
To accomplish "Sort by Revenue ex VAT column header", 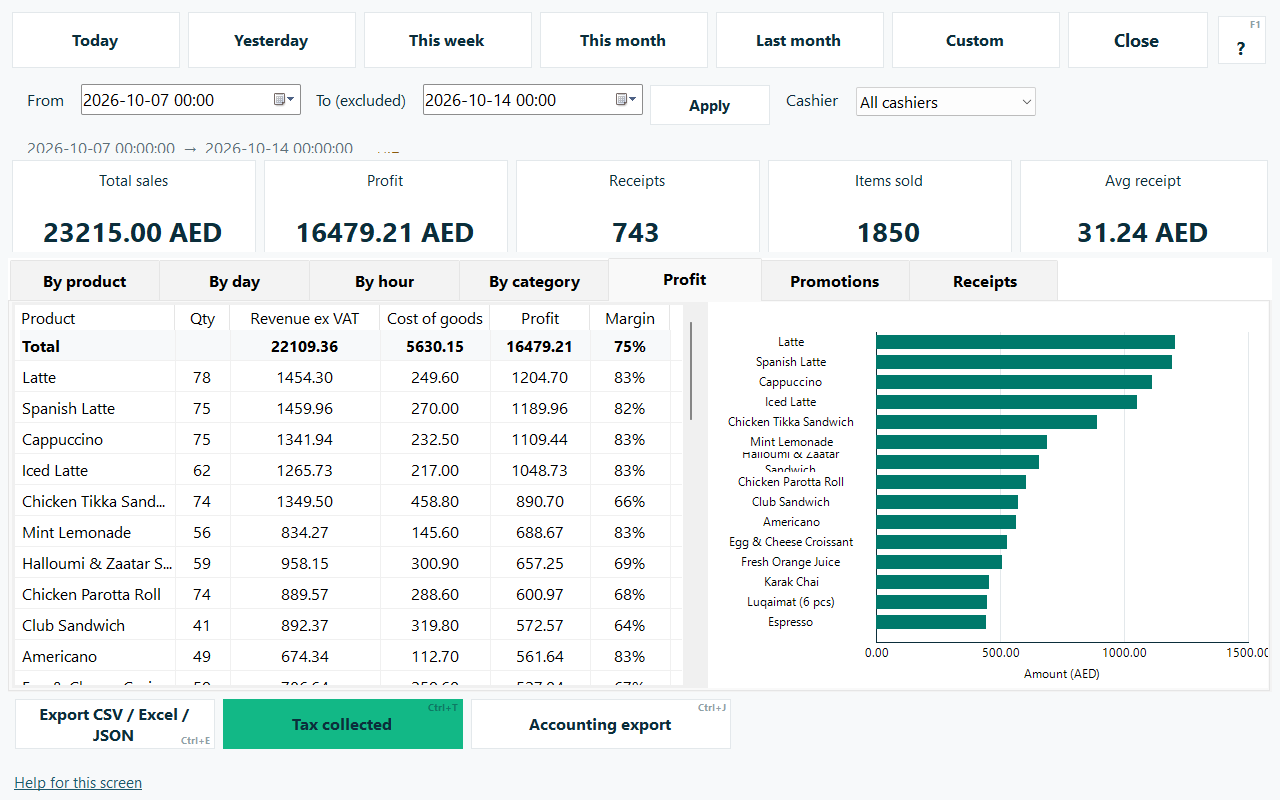I will click(305, 318).
